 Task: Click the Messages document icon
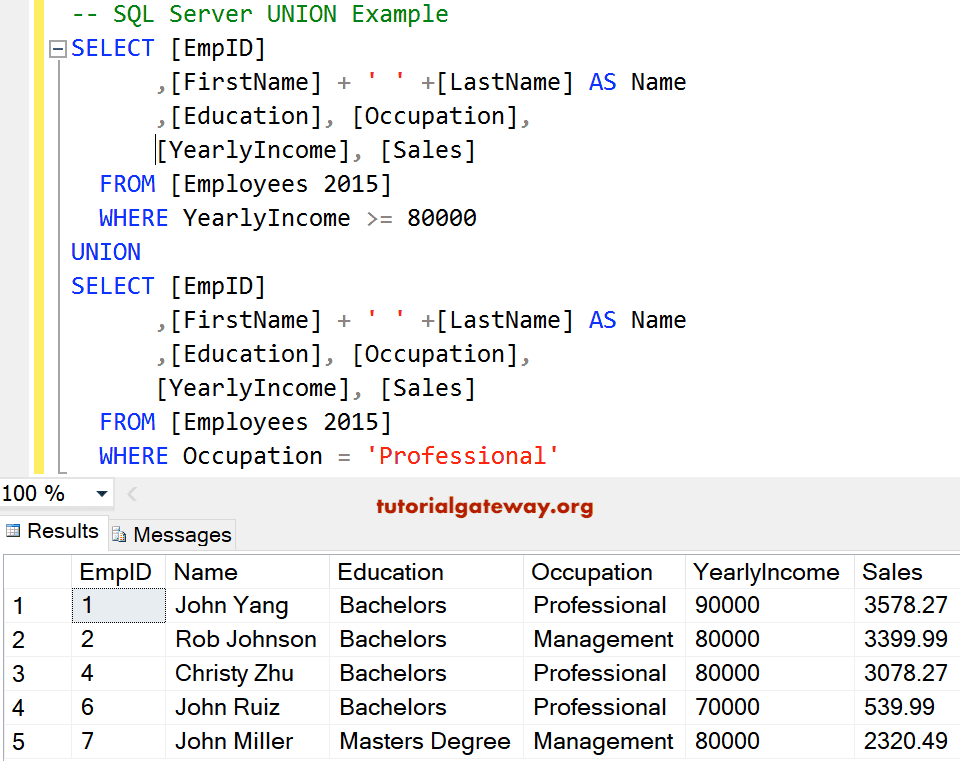click(x=122, y=534)
